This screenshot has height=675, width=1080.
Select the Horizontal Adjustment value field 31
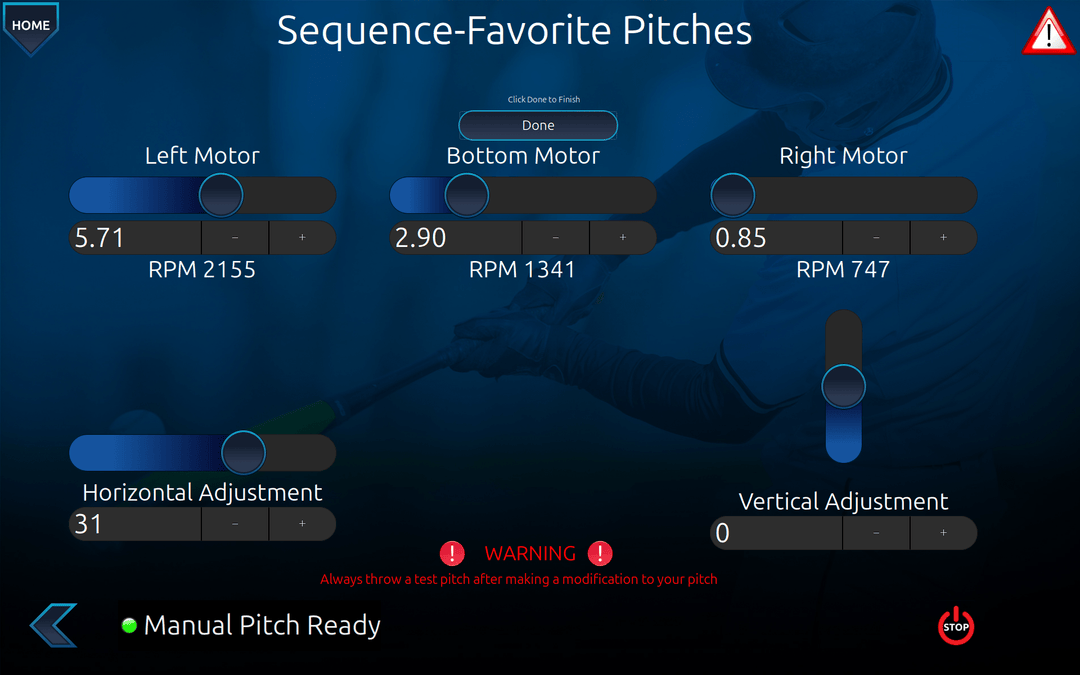(135, 524)
